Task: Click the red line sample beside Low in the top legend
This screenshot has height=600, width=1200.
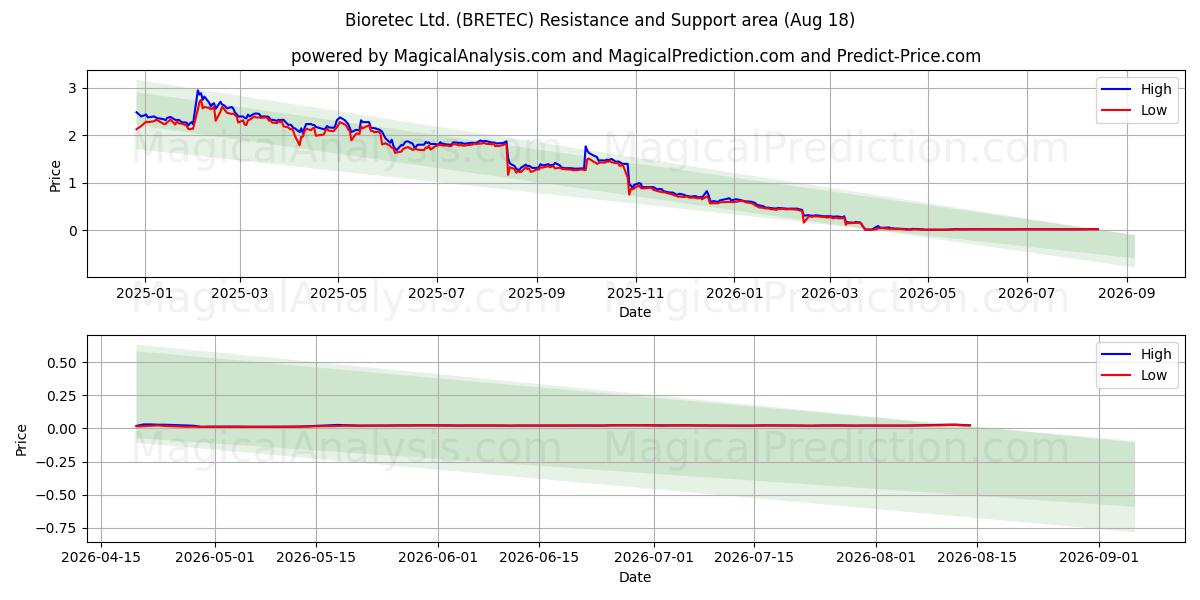Action: tap(1117, 110)
